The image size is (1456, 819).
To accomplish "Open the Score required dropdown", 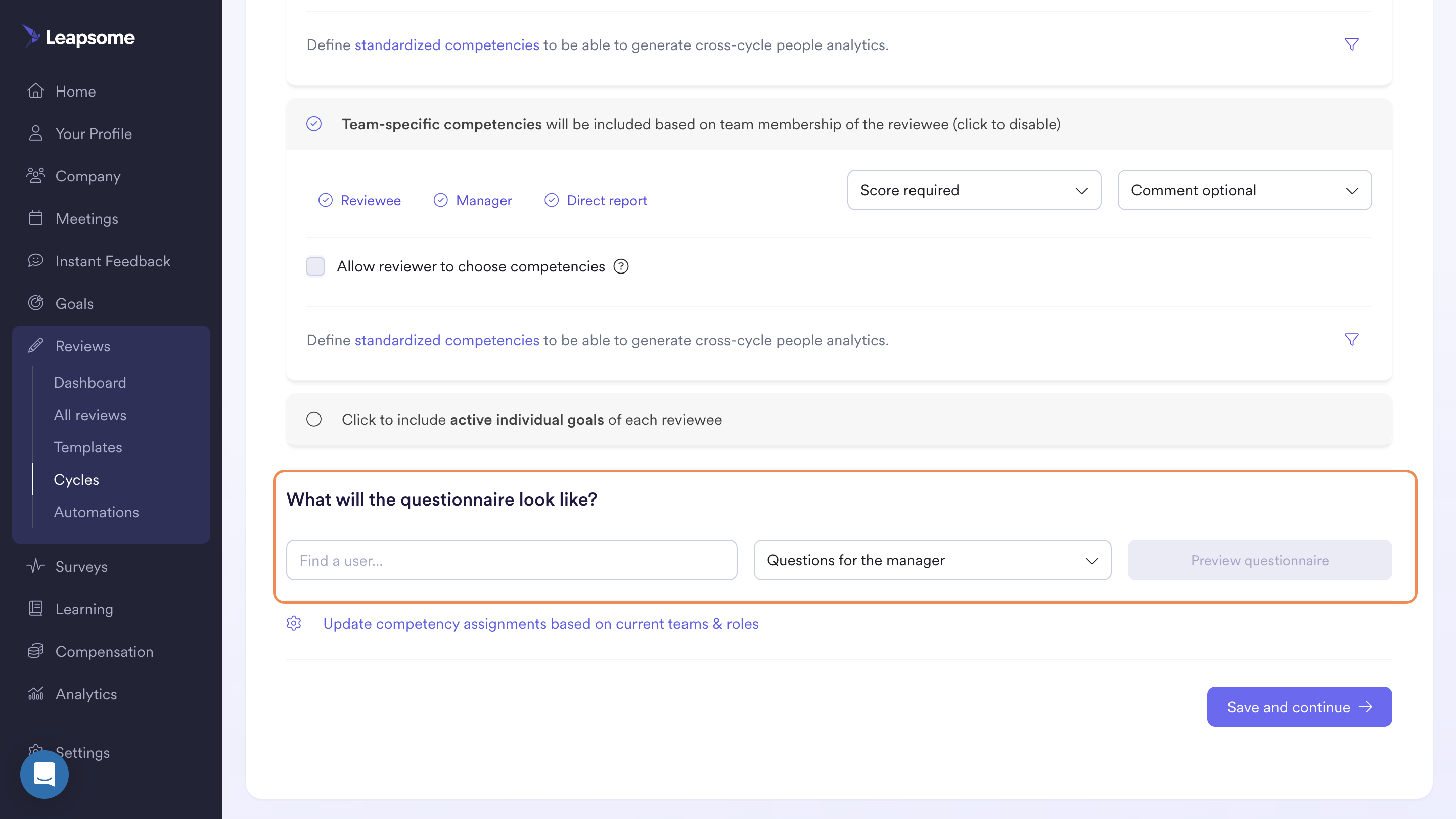I will (974, 190).
